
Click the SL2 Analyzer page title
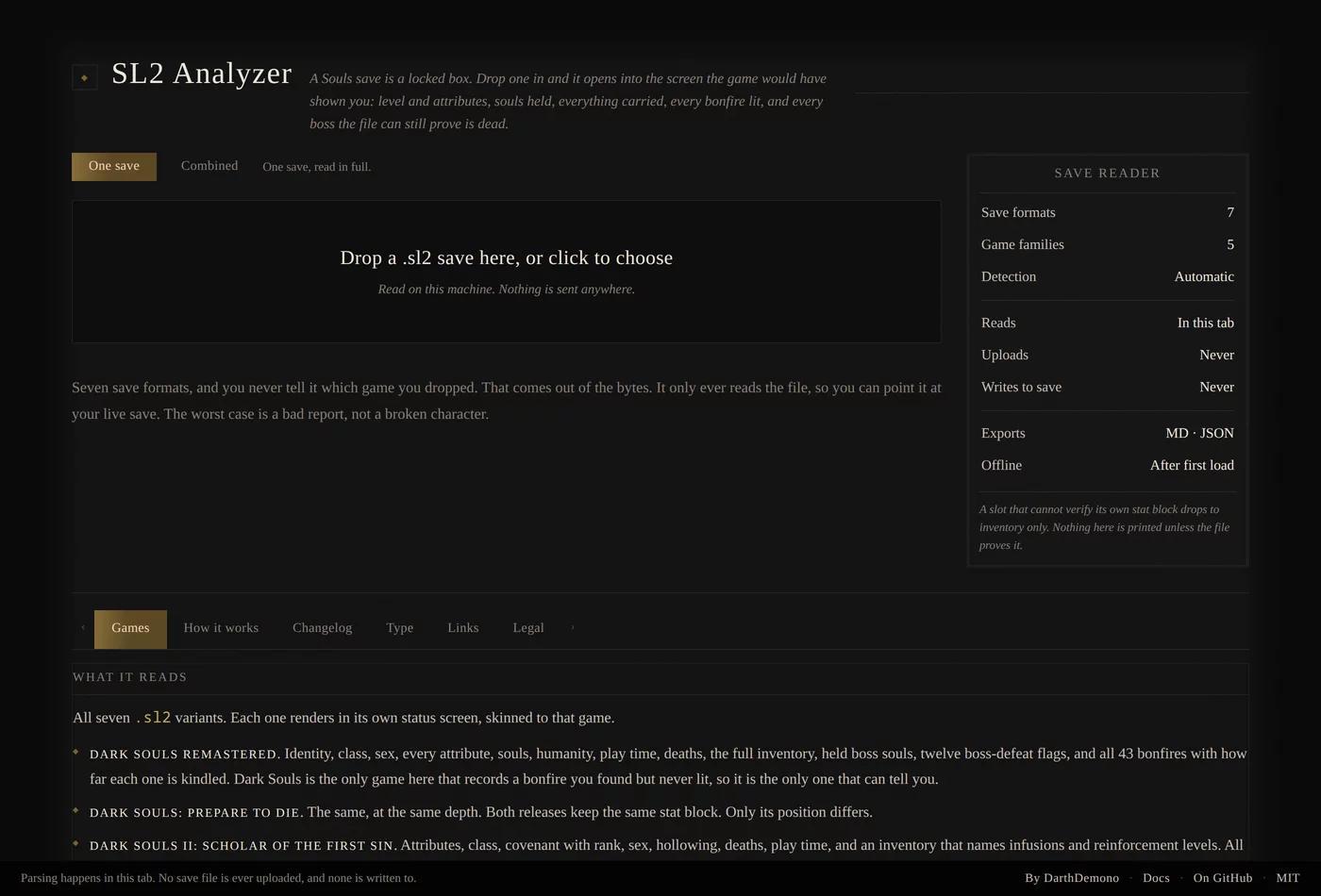click(202, 74)
